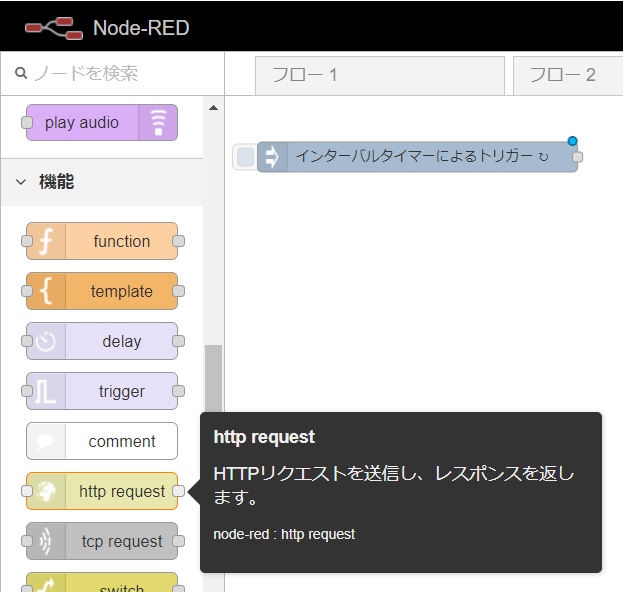Click the tcp request node output port
This screenshot has height=592, width=623.
pos(178,541)
